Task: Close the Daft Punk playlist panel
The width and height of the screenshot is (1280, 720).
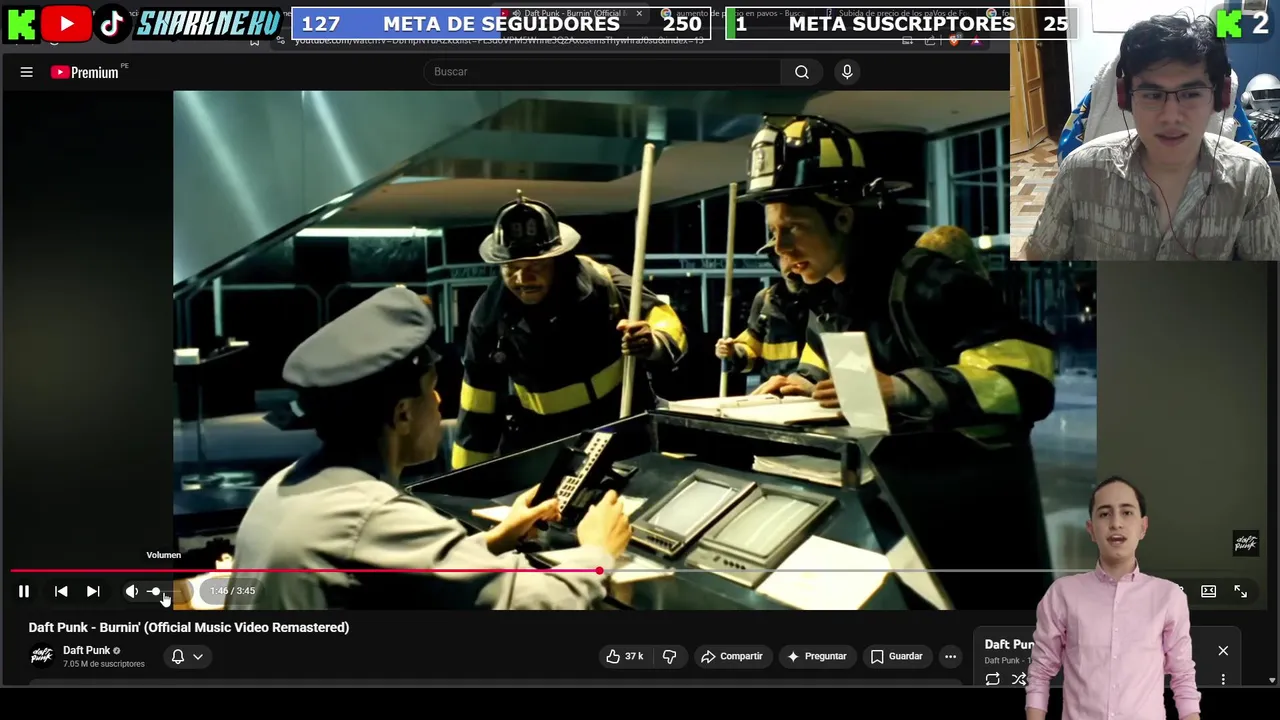Action: 1223,651
